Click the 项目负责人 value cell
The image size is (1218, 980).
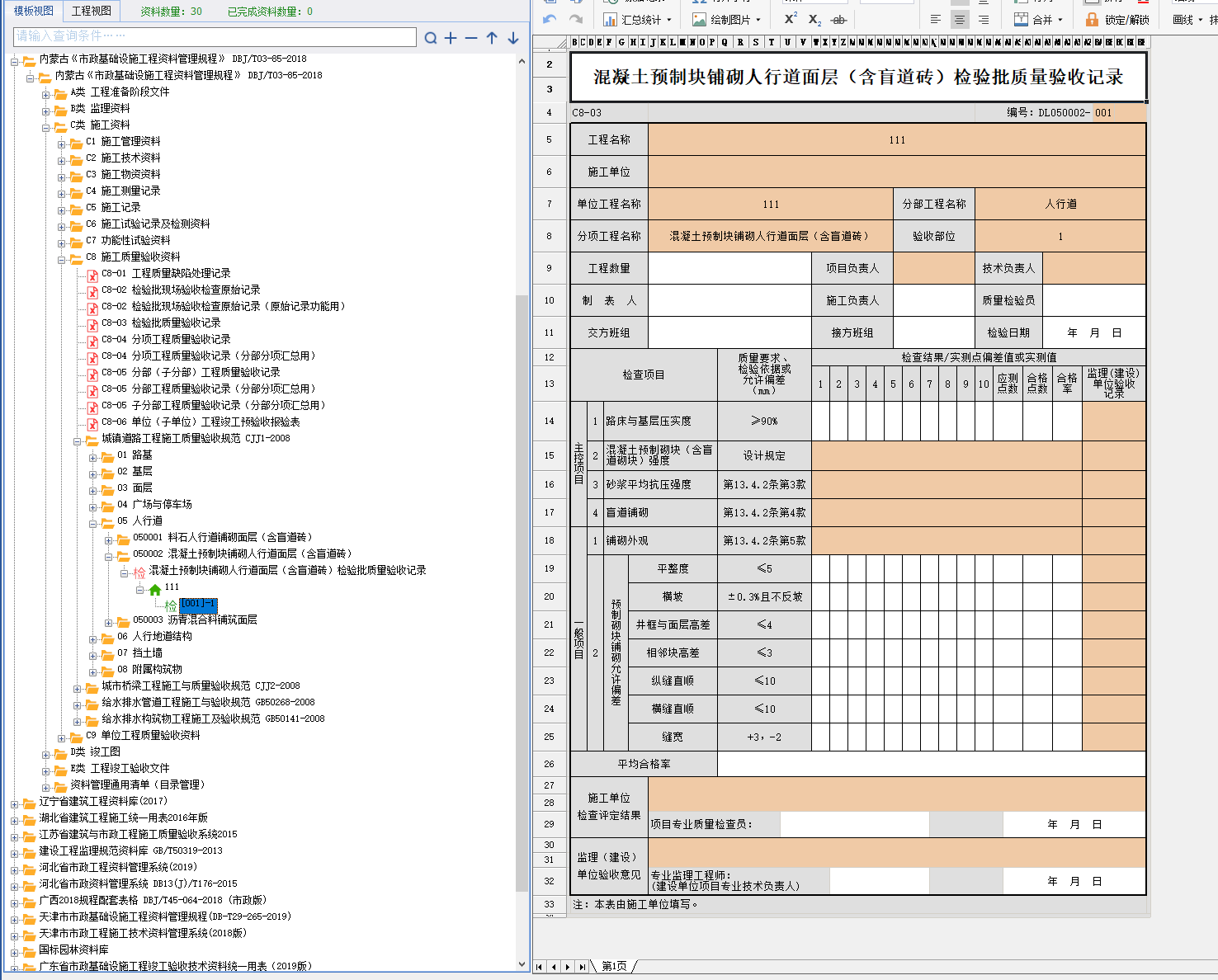point(934,268)
